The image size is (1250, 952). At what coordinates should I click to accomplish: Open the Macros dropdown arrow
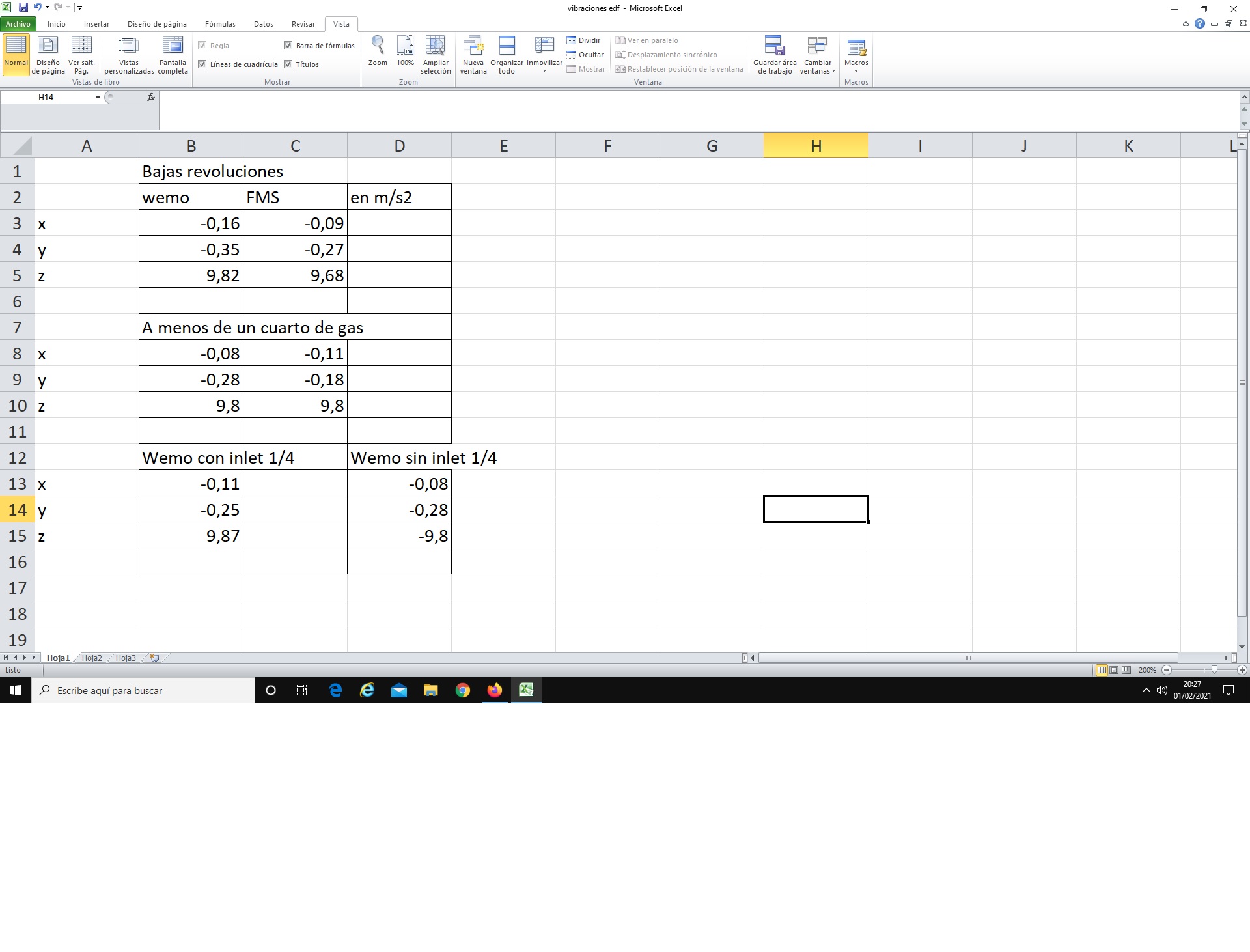coord(856,71)
